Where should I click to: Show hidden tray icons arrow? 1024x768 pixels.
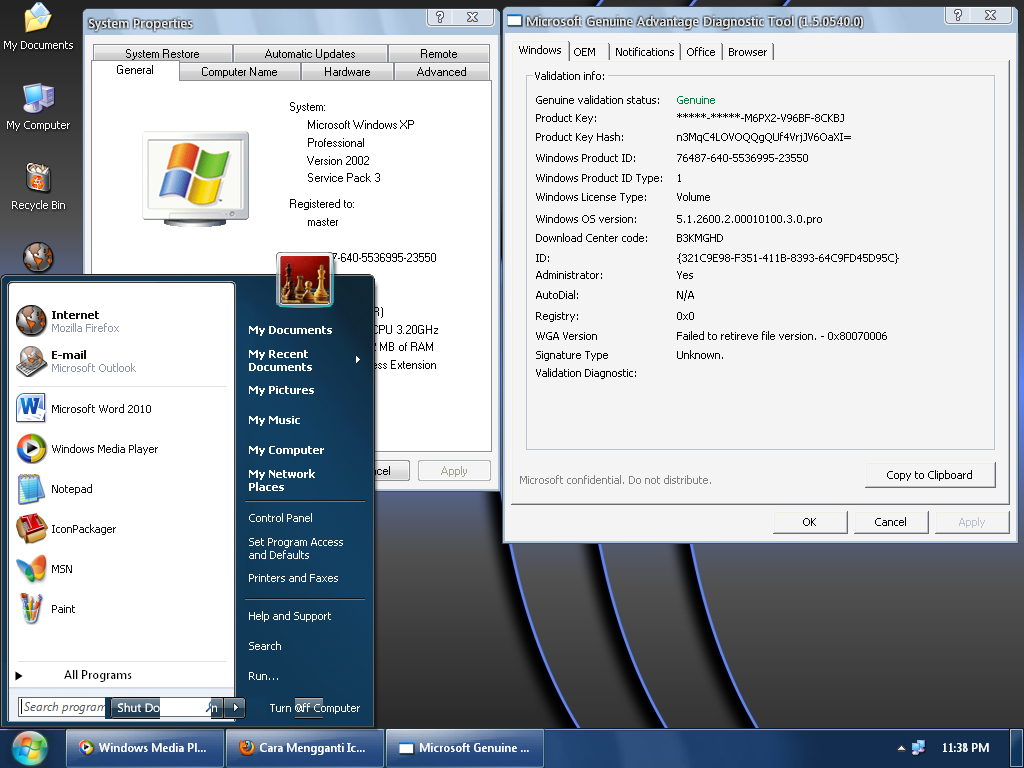901,748
